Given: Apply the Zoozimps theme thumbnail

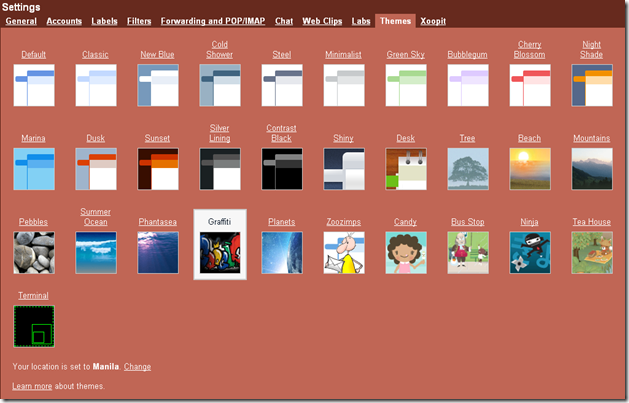Looking at the screenshot, I should [344, 253].
